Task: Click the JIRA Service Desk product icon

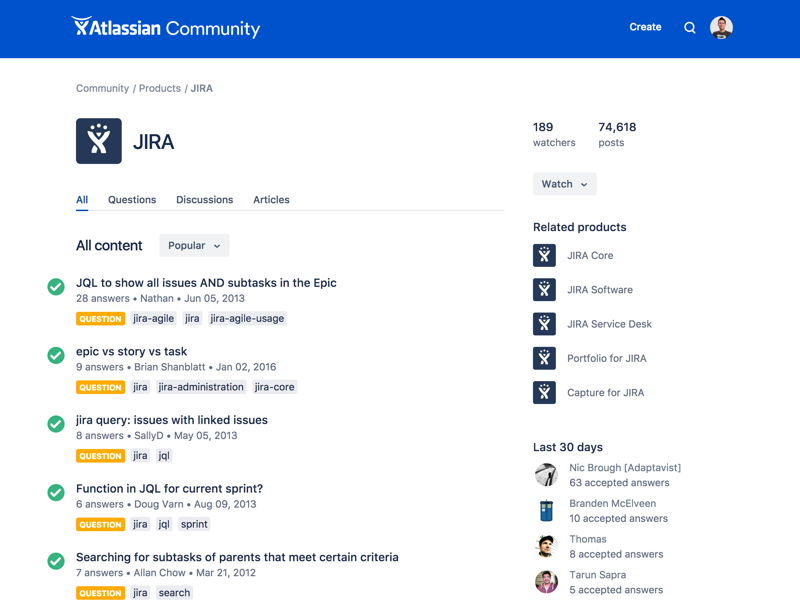Action: 544,323
